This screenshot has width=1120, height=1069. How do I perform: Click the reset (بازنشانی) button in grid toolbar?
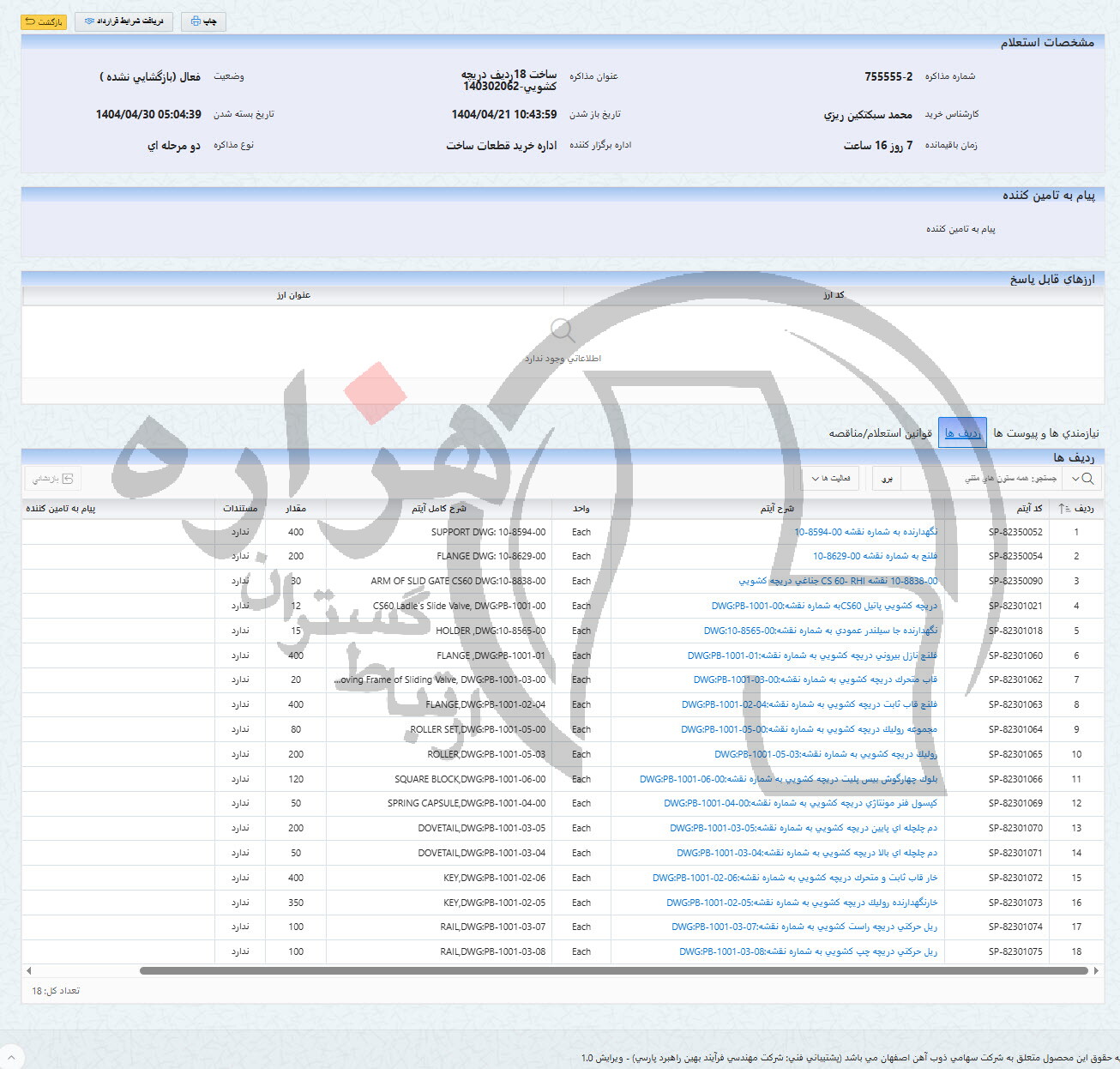click(52, 479)
